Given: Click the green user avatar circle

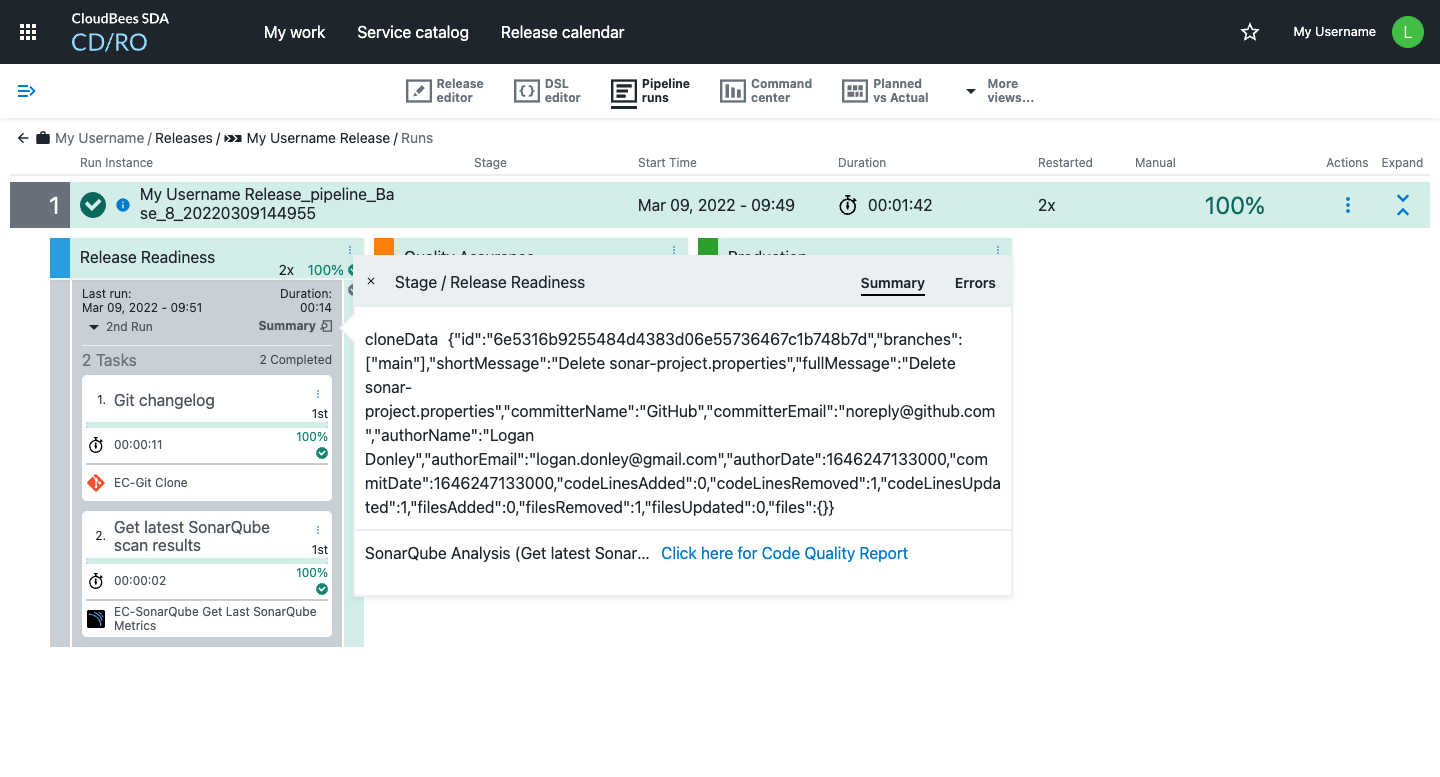Looking at the screenshot, I should click(1407, 31).
